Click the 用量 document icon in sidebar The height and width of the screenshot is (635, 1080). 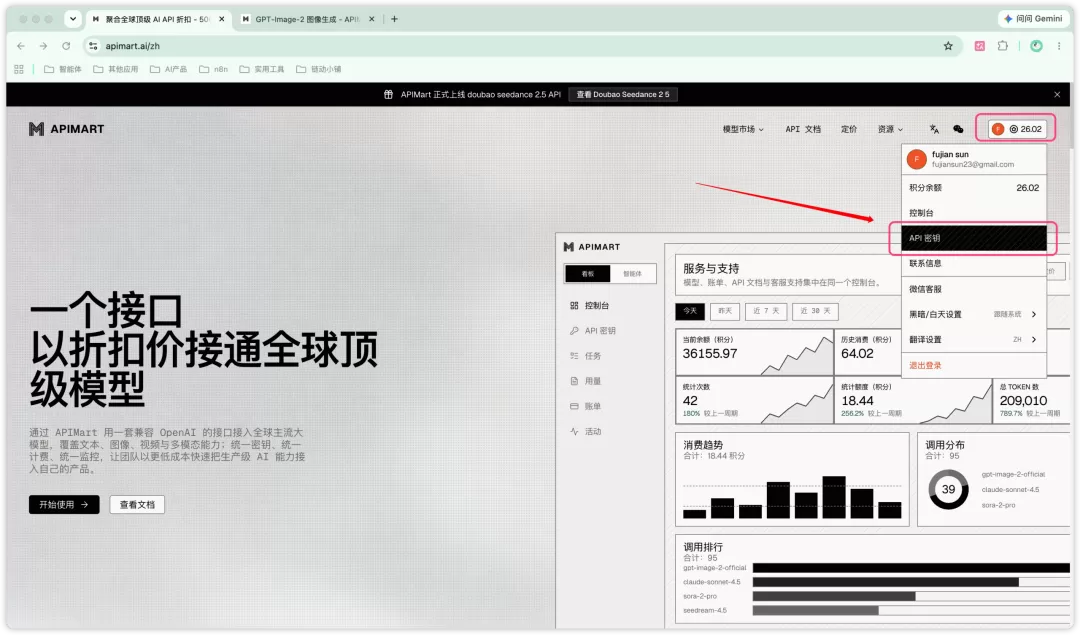(x=574, y=381)
